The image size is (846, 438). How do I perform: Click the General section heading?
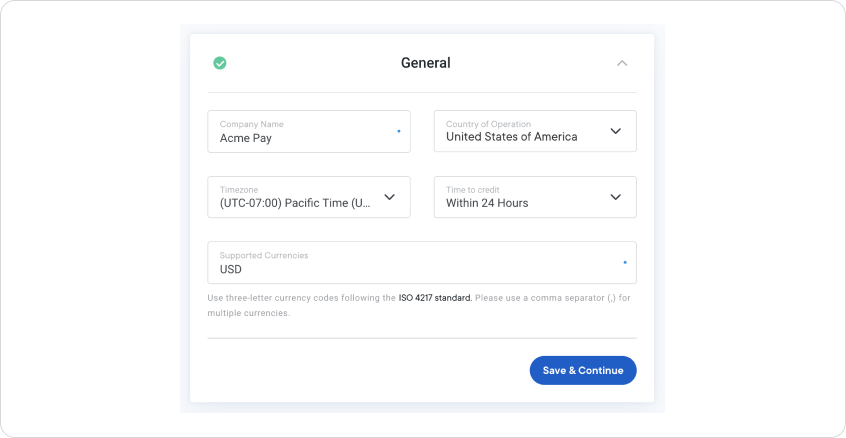[x=425, y=63]
